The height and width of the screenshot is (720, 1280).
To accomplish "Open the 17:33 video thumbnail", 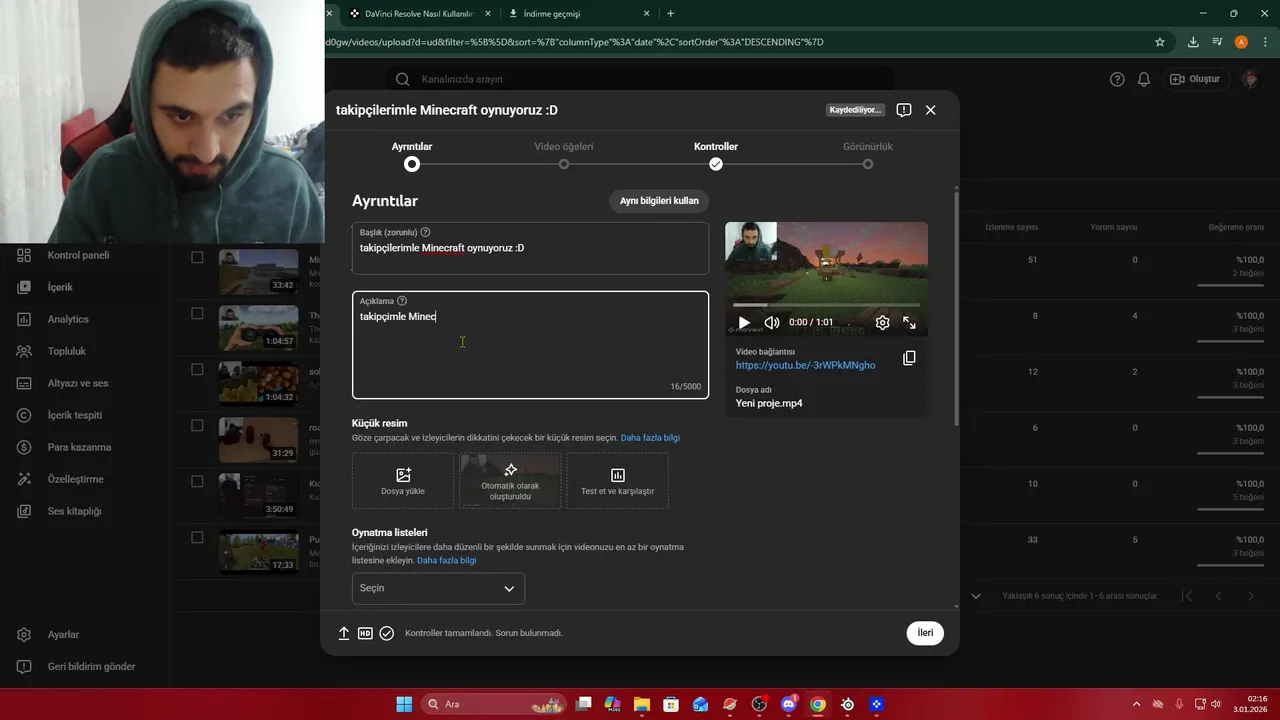I will pos(258,552).
